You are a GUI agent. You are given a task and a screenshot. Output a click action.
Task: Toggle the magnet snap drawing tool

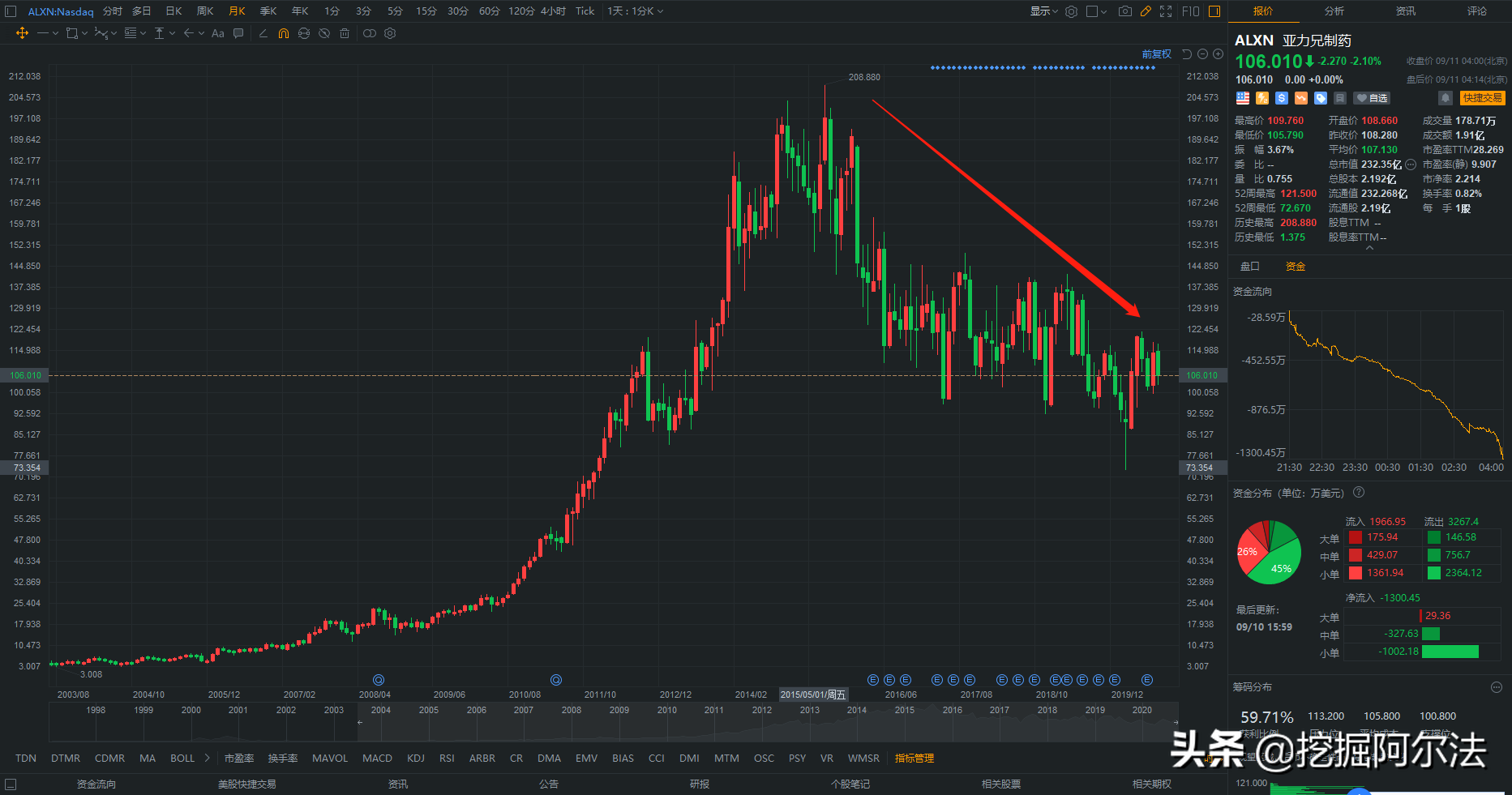(x=283, y=33)
